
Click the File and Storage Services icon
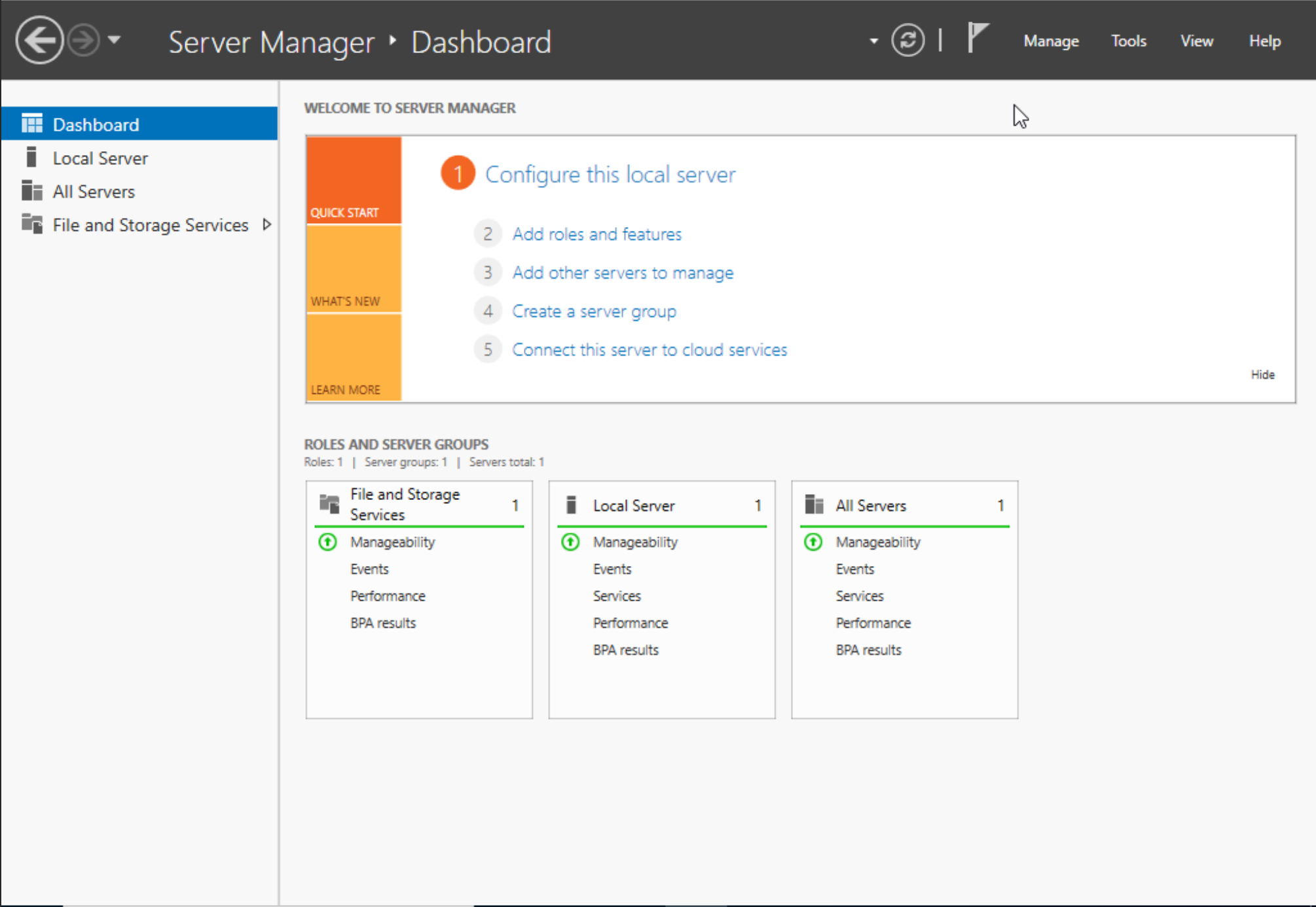[x=31, y=224]
